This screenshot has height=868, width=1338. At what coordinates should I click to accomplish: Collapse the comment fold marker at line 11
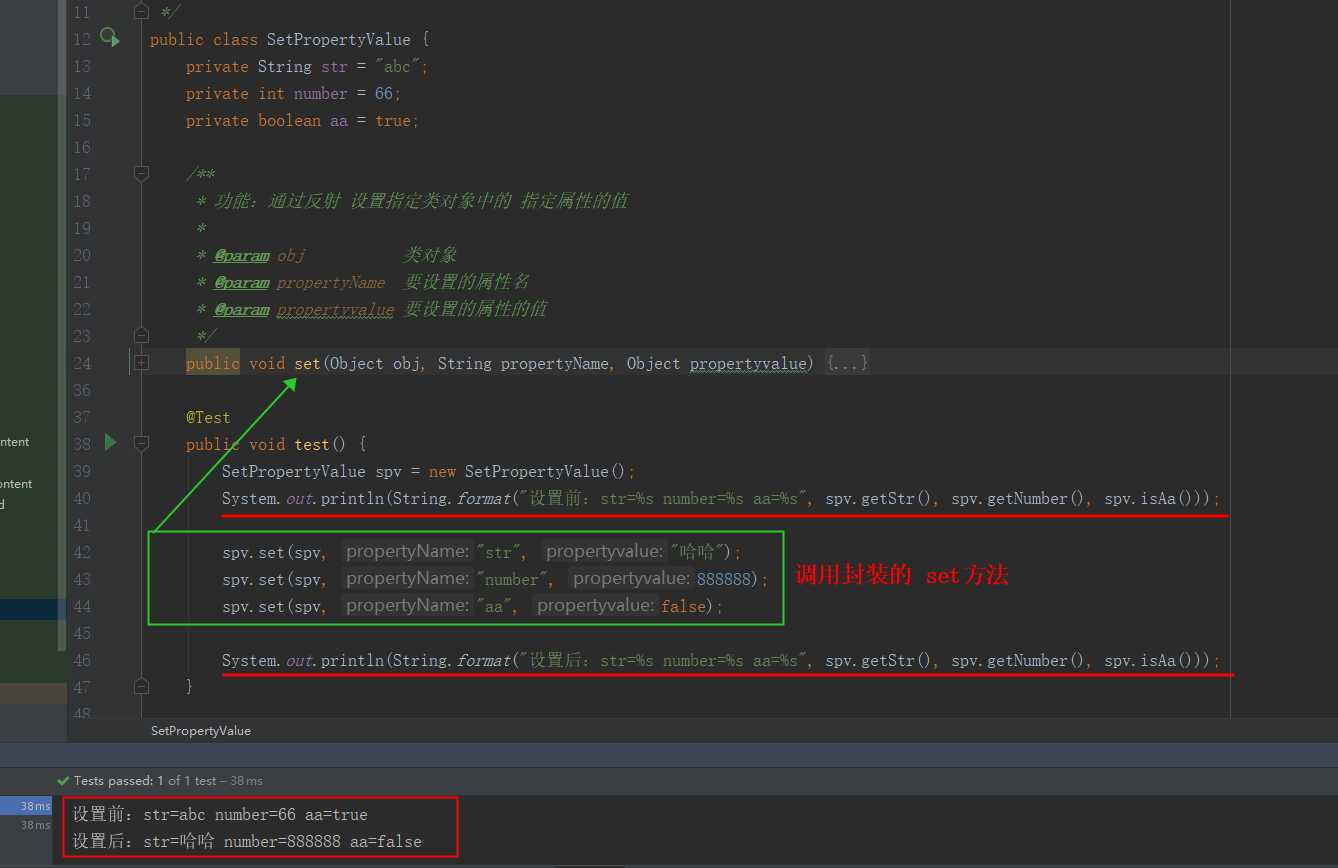[x=141, y=11]
